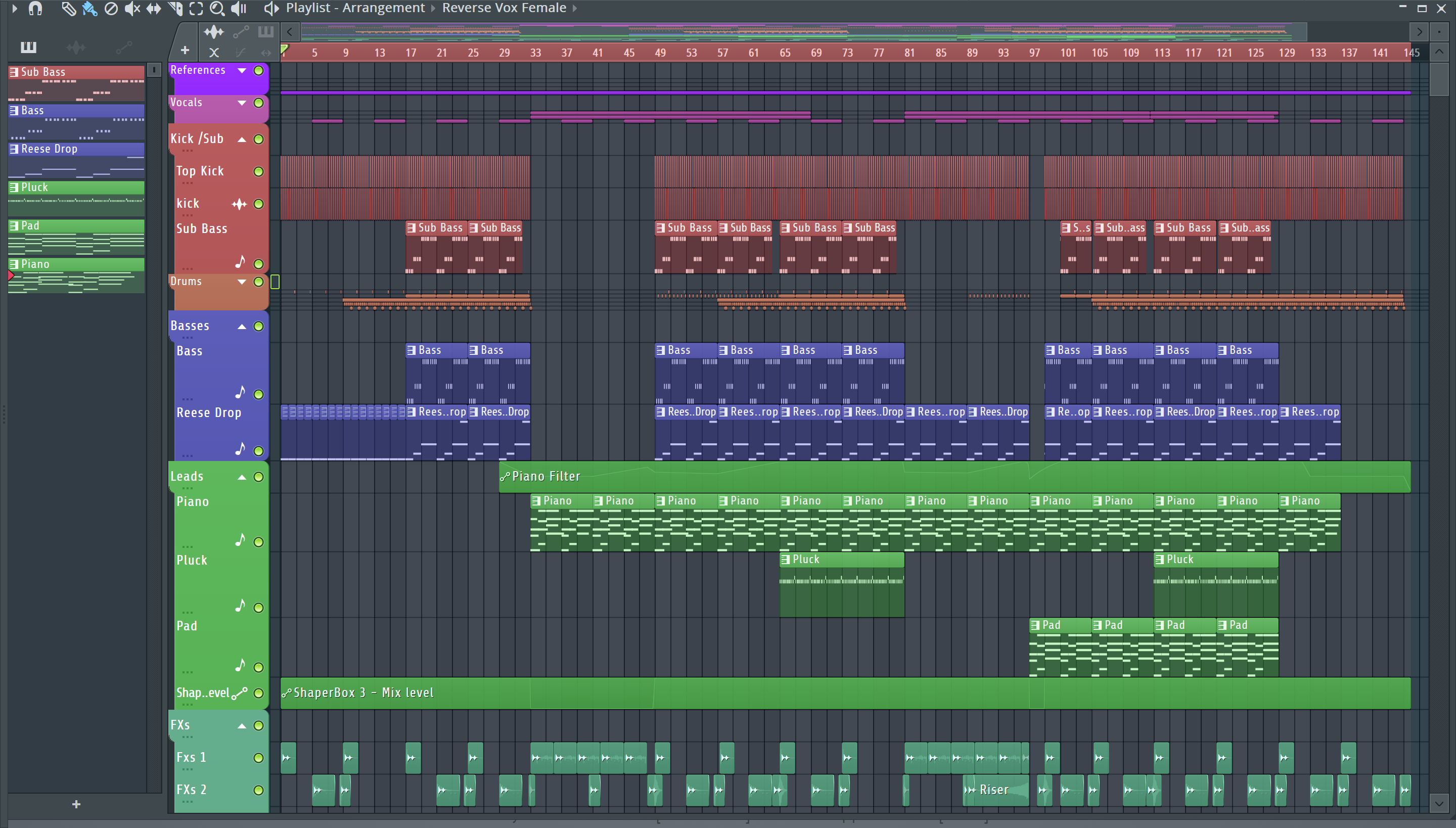This screenshot has height=828, width=1456.
Task: Collapse Kick /Sub group arrow
Action: (x=242, y=140)
